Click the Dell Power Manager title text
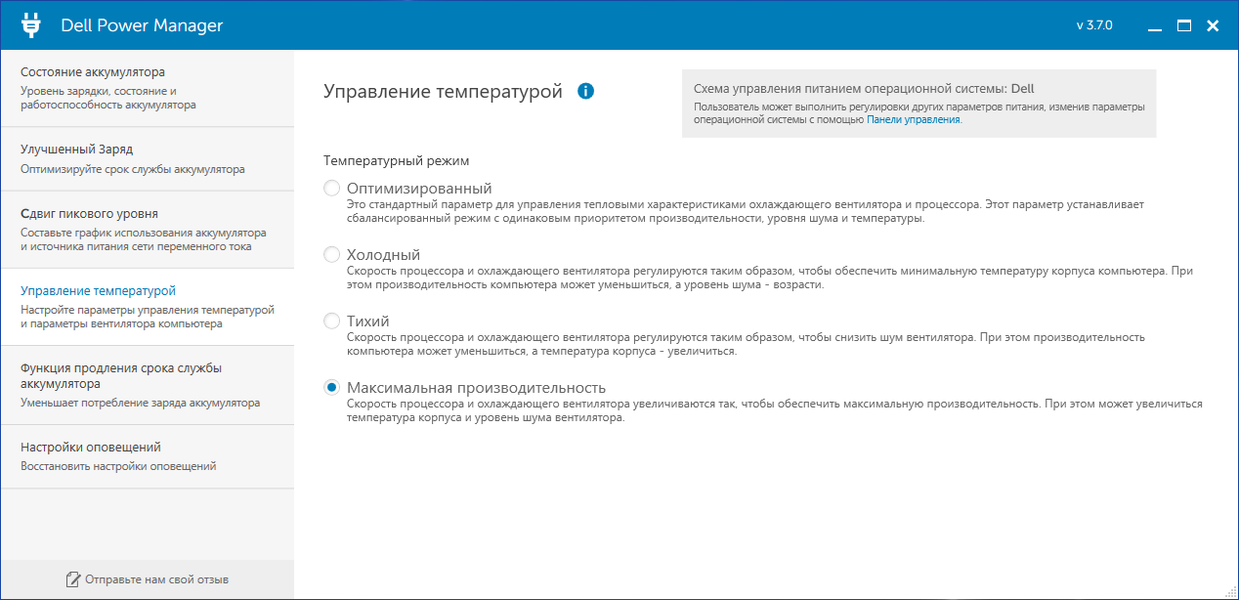This screenshot has width=1239, height=600. pyautogui.click(x=142, y=26)
